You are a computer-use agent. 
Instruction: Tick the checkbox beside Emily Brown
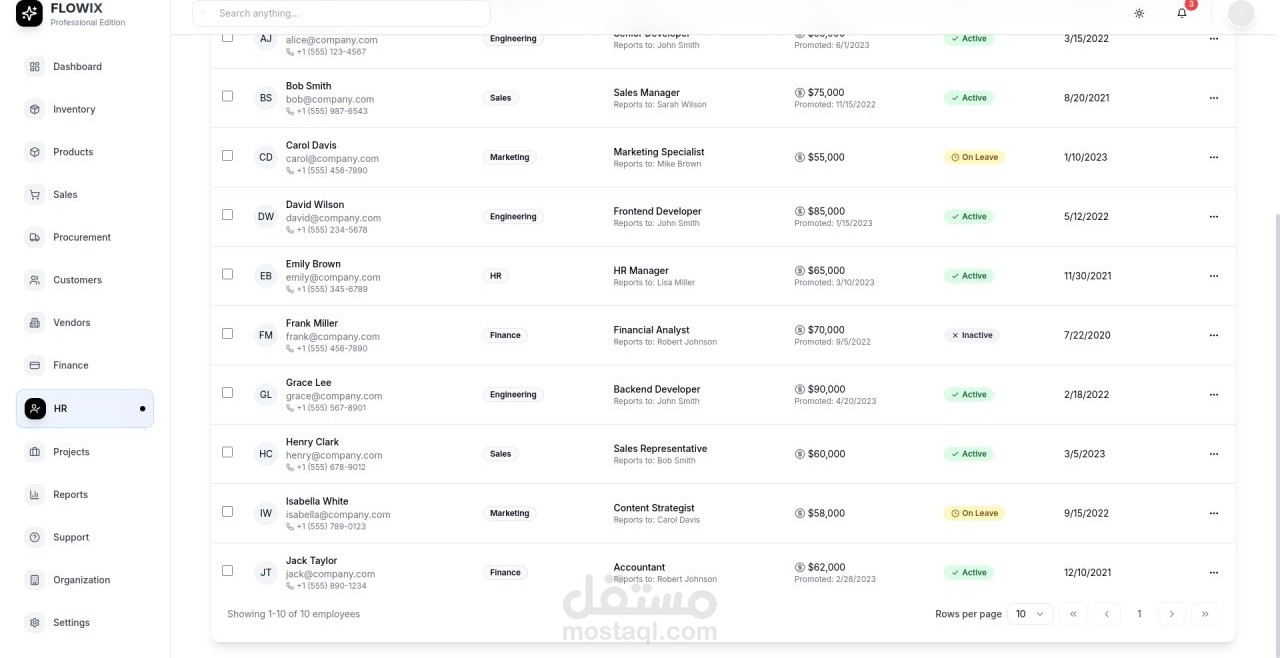pyautogui.click(x=227, y=274)
